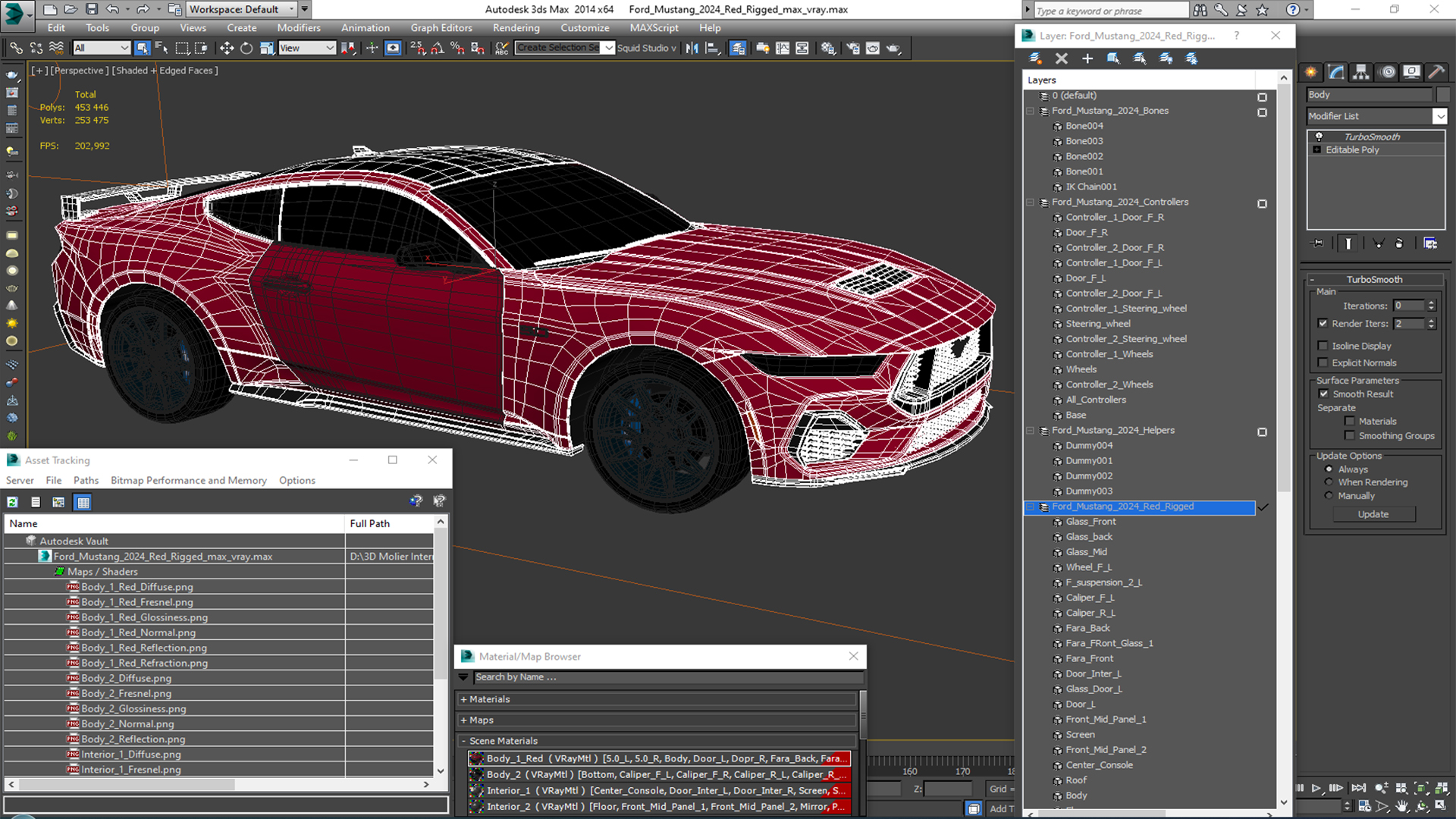Screen dimensions: 1456x819
Task: Enable the Isoline Display checkbox
Action: (x=1323, y=346)
